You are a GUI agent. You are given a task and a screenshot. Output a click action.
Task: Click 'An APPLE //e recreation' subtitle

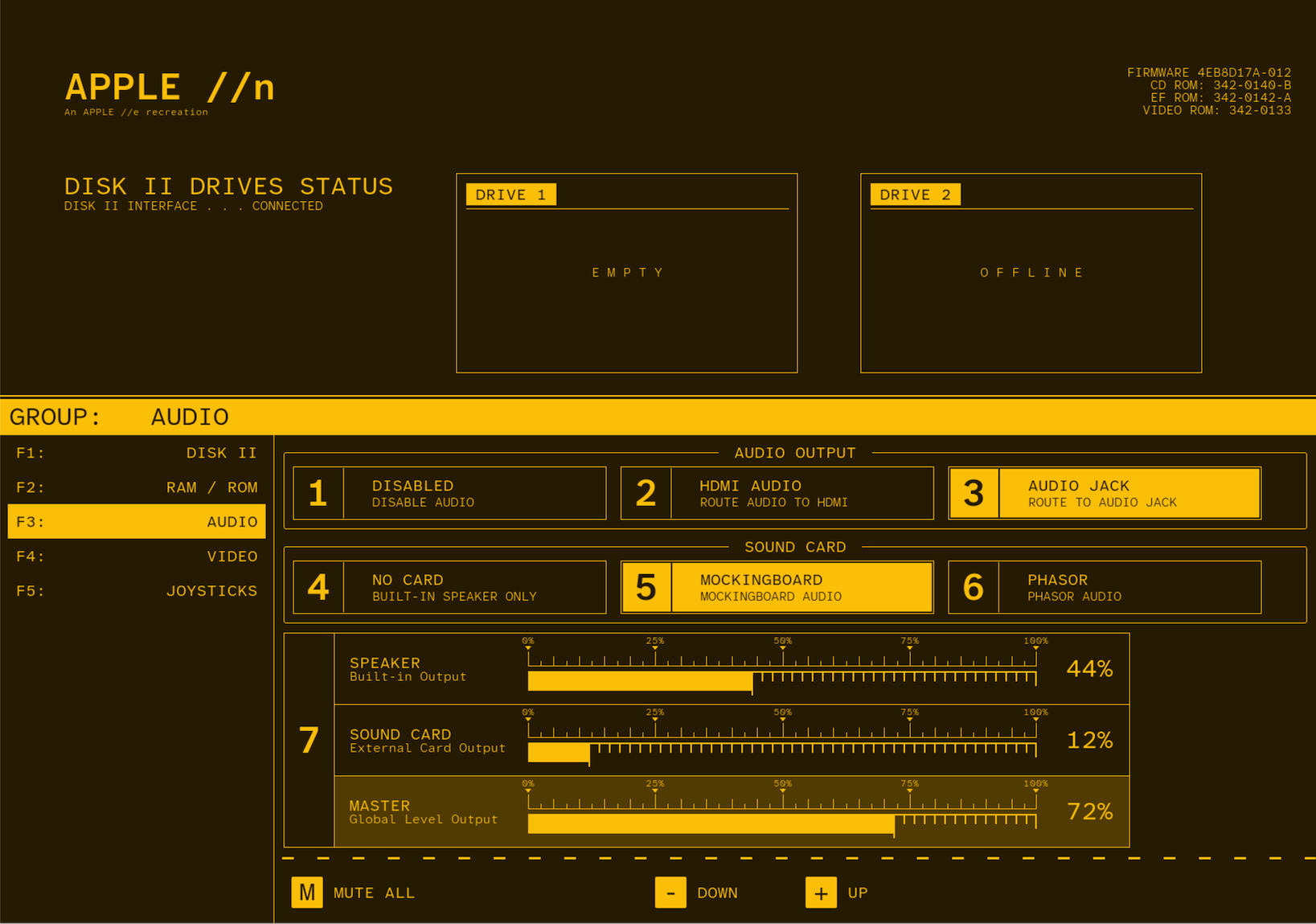(136, 113)
